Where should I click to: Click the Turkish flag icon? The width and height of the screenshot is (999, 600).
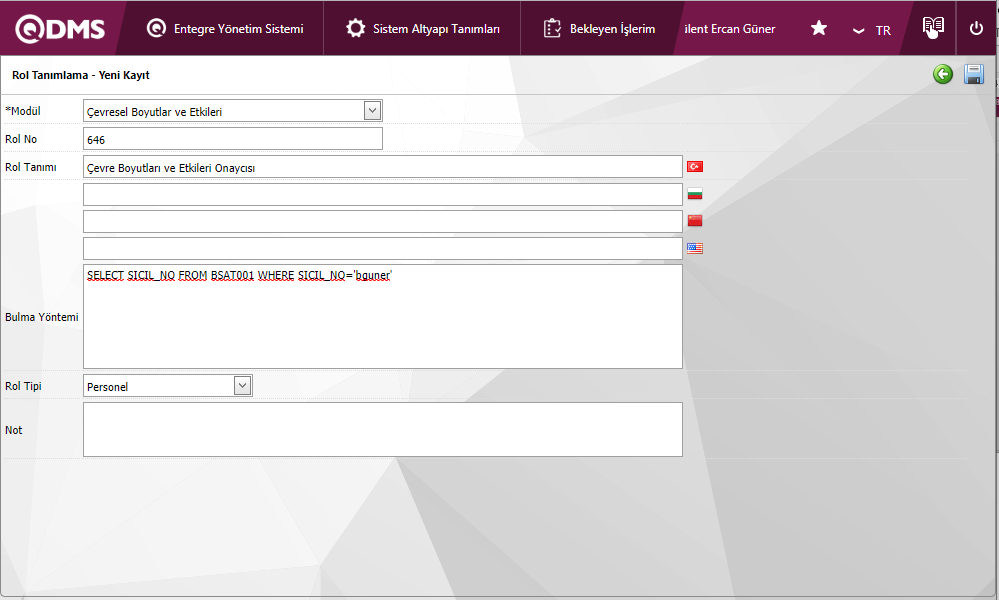694,167
